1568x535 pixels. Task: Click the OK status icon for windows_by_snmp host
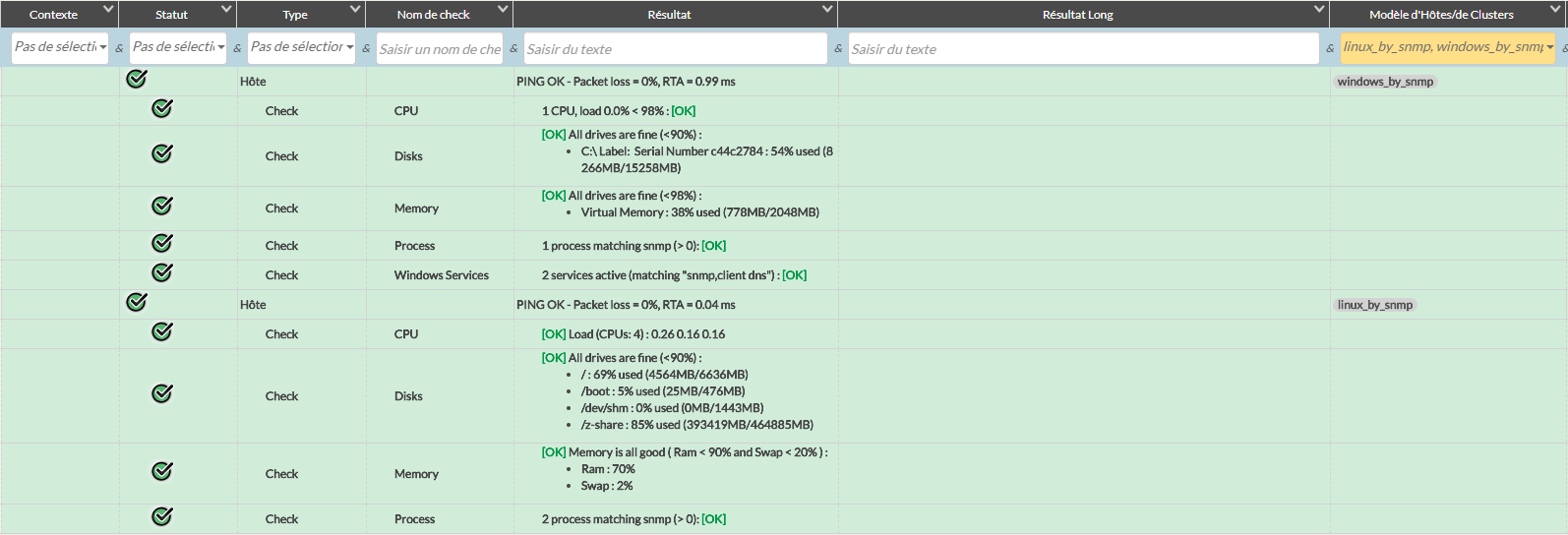[x=137, y=80]
